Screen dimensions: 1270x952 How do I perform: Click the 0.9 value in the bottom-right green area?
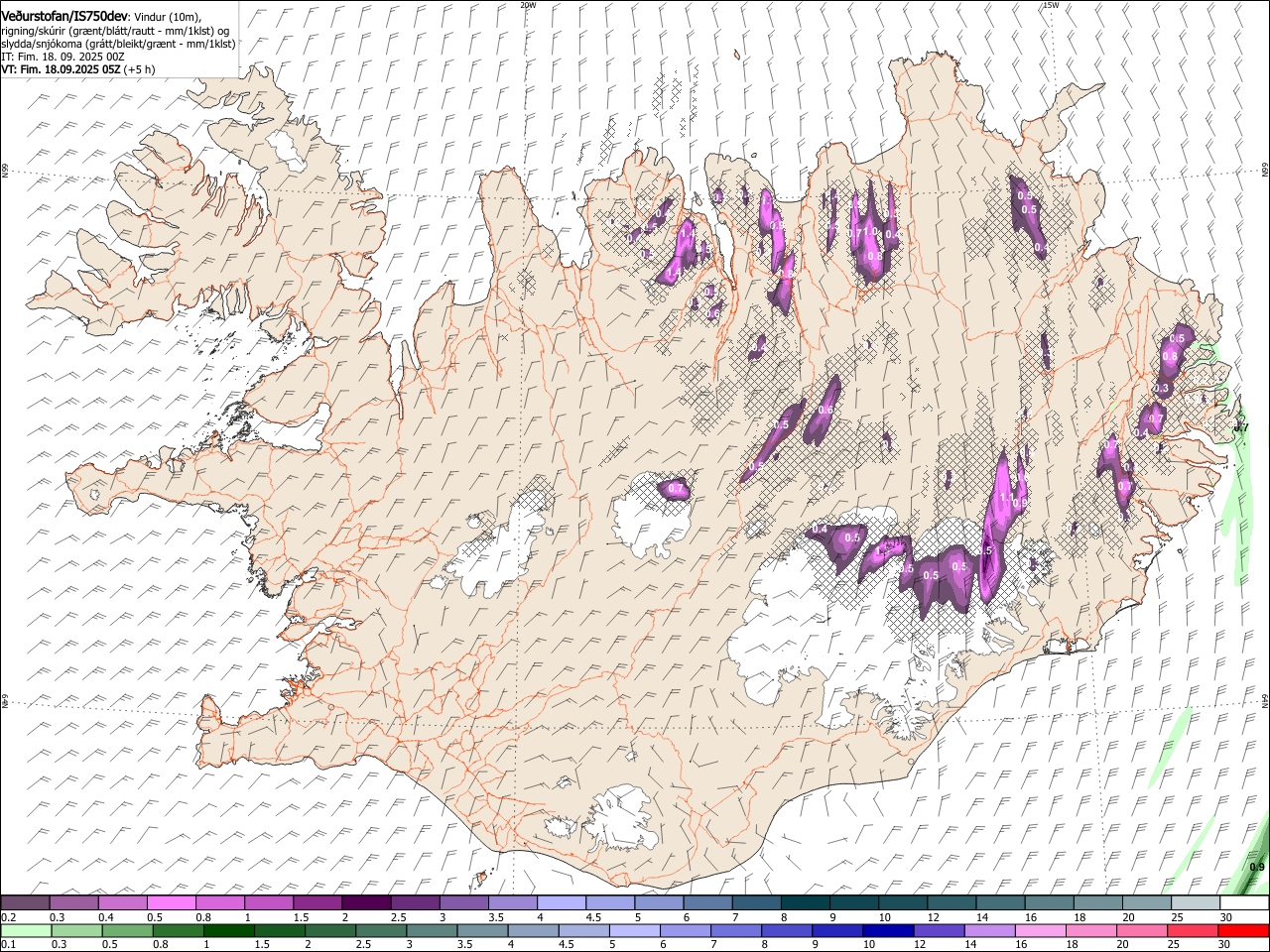coord(1257,867)
